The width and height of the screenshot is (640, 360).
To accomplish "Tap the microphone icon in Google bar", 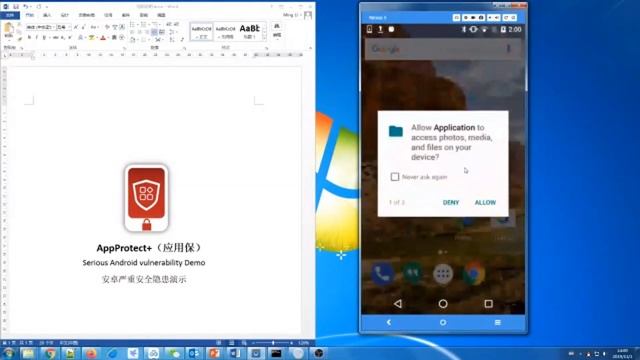I will [x=509, y=49].
